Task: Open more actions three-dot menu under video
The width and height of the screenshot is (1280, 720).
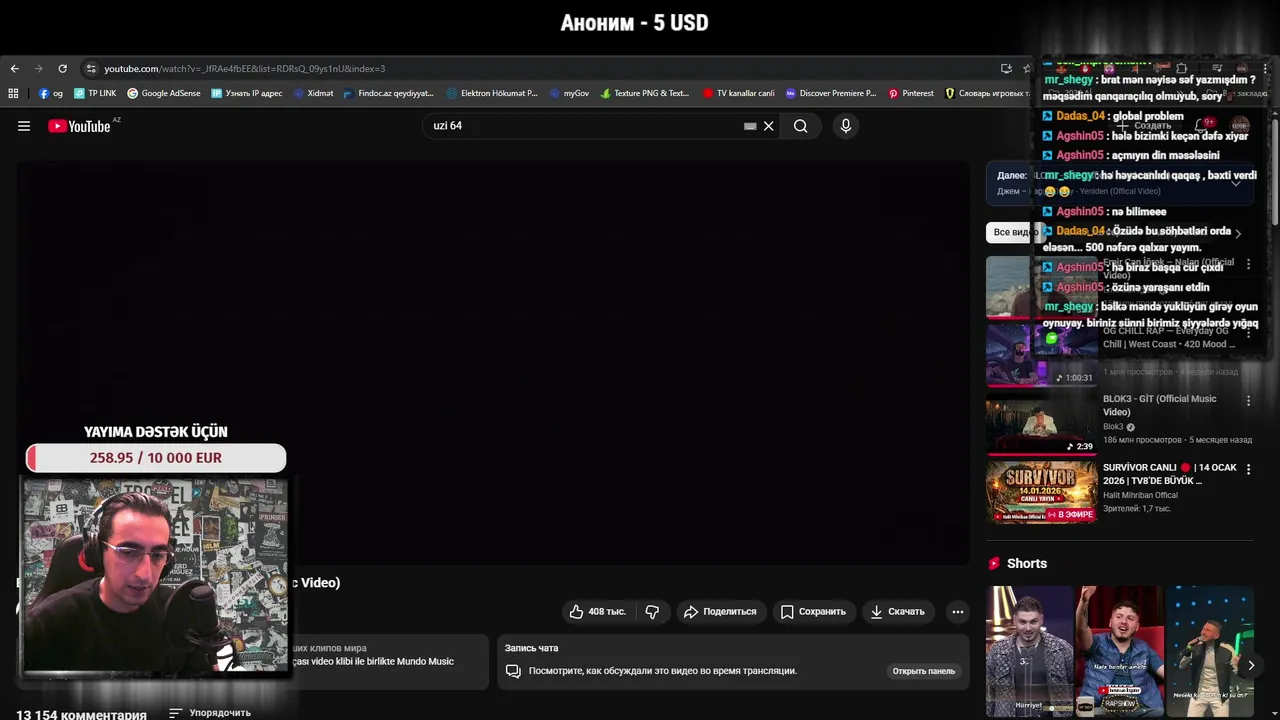Action: [957, 612]
